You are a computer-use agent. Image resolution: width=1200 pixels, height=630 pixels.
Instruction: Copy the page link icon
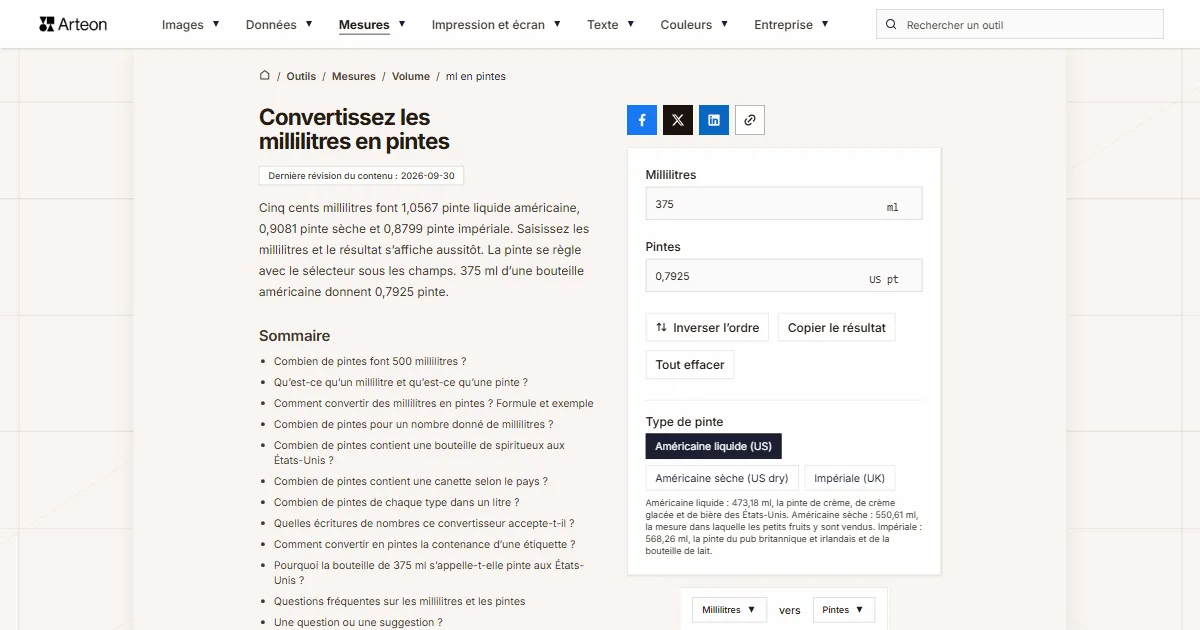coord(750,120)
